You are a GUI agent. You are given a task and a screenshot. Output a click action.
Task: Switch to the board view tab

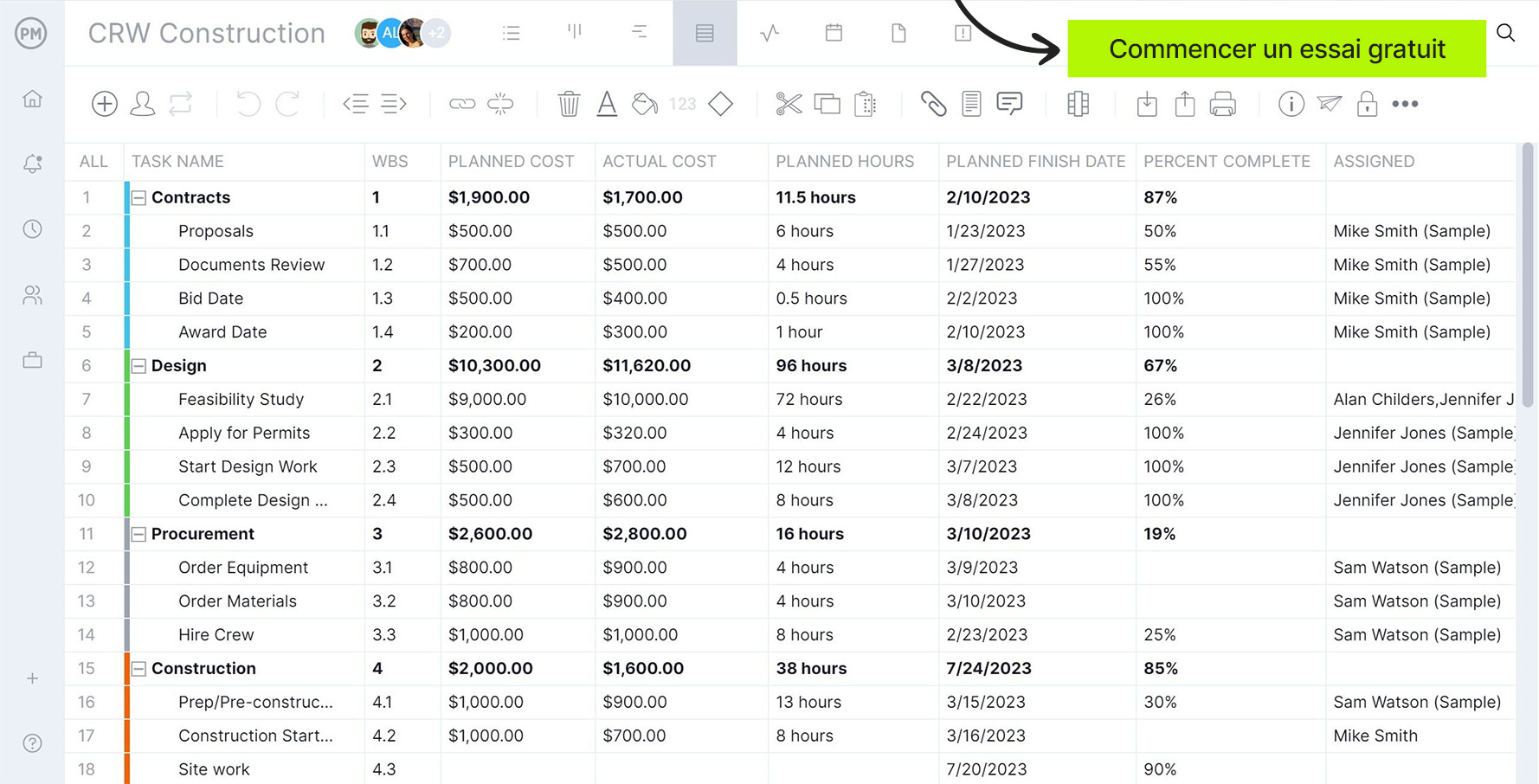[575, 33]
